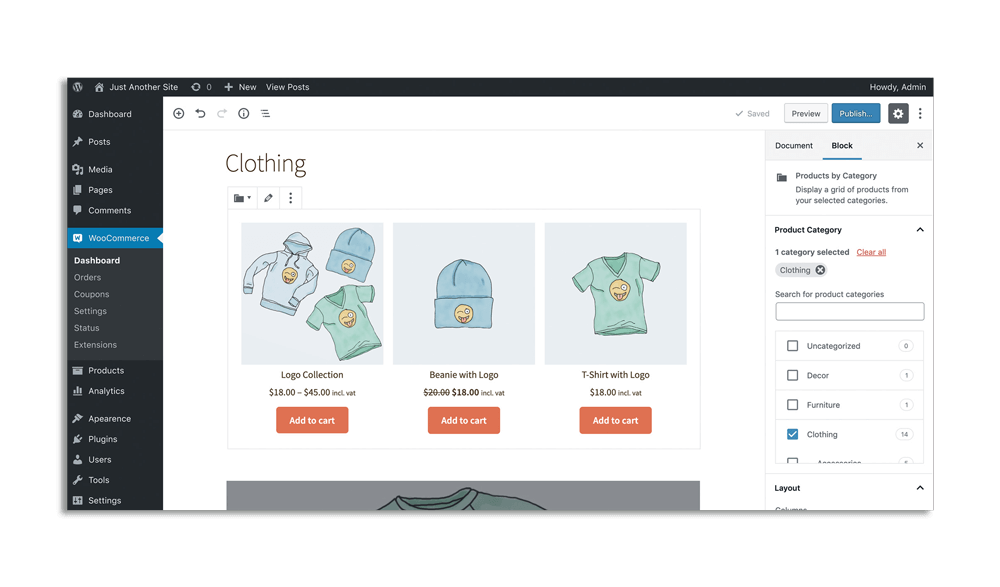The width and height of the screenshot is (1000, 587).
Task: Click the Publish button
Action: click(x=856, y=114)
